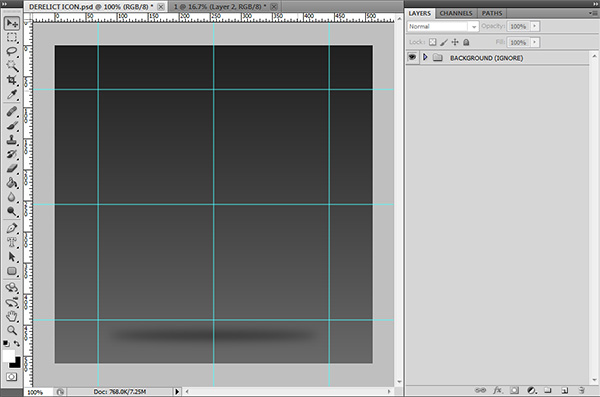Create a new layer group
The image size is (600, 397).
point(548,390)
